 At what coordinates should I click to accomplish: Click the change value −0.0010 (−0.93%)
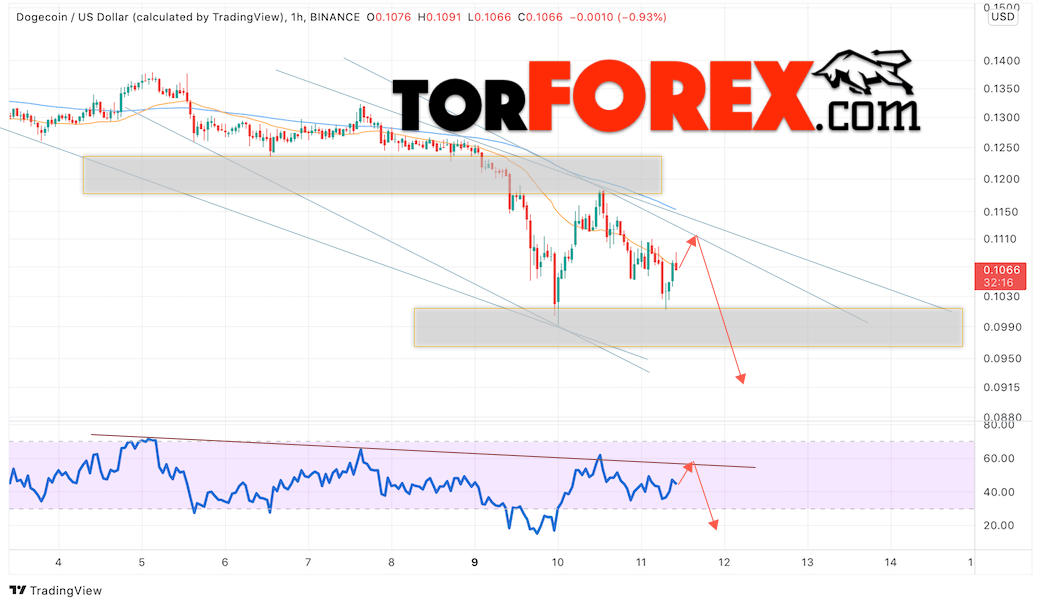point(617,17)
